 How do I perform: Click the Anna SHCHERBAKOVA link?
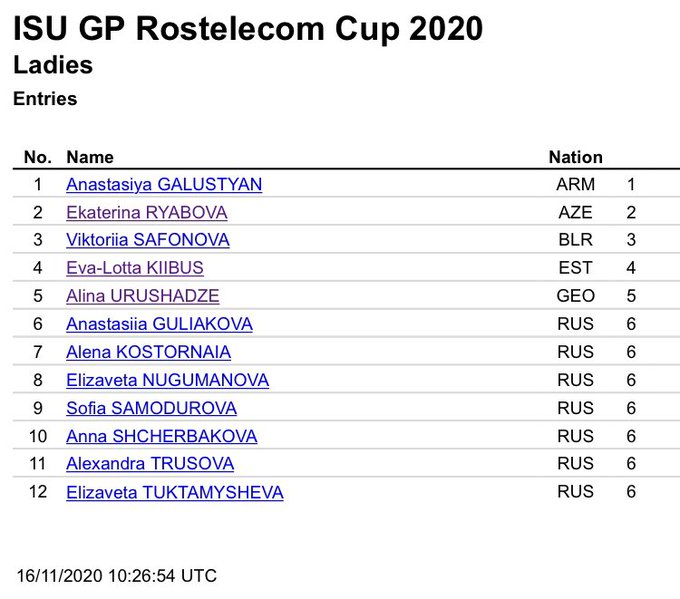pyautogui.click(x=161, y=436)
